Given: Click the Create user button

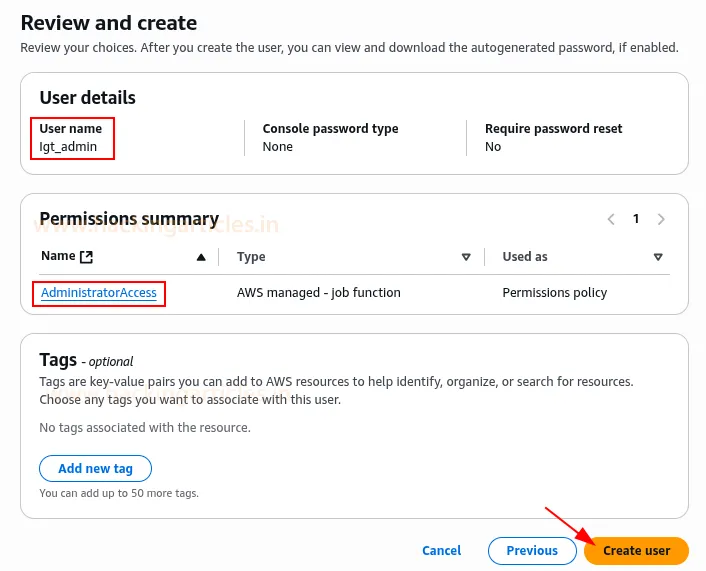Looking at the screenshot, I should 636,550.
